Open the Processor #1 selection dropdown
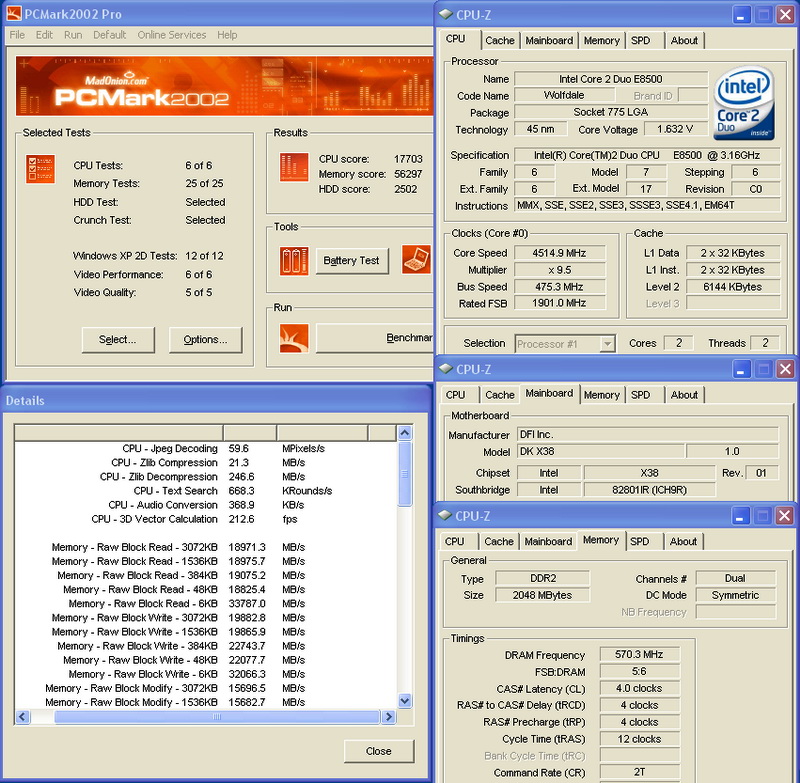 pos(607,344)
